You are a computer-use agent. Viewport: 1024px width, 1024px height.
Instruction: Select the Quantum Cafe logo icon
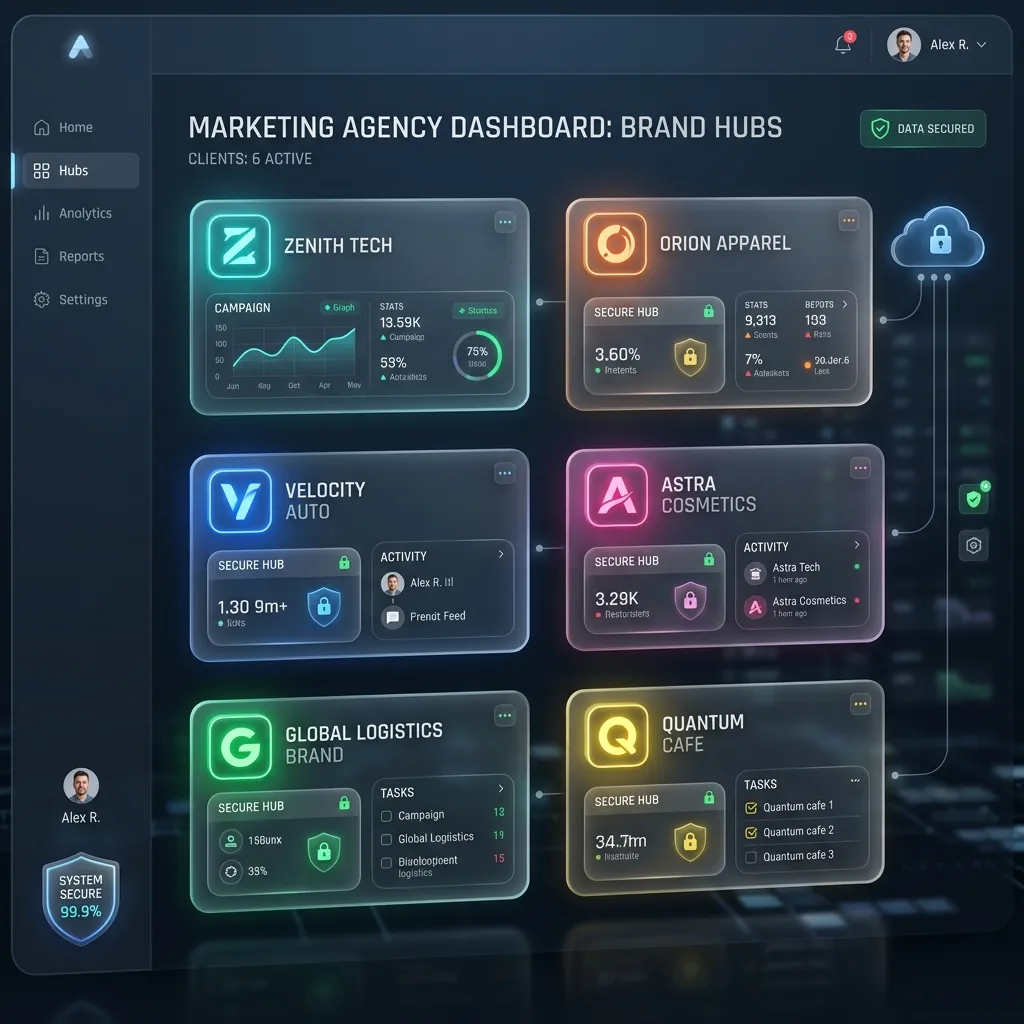(617, 733)
